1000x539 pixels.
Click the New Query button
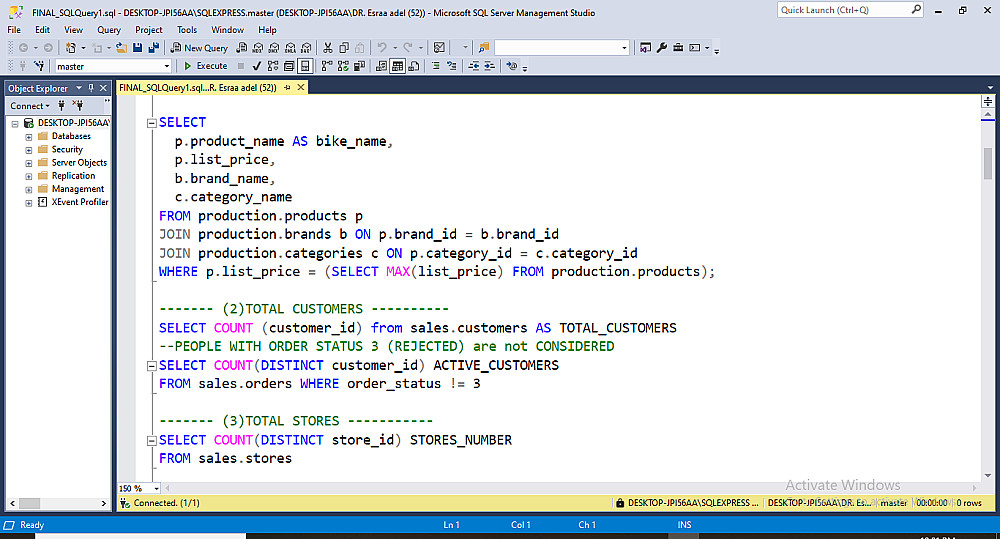click(199, 48)
